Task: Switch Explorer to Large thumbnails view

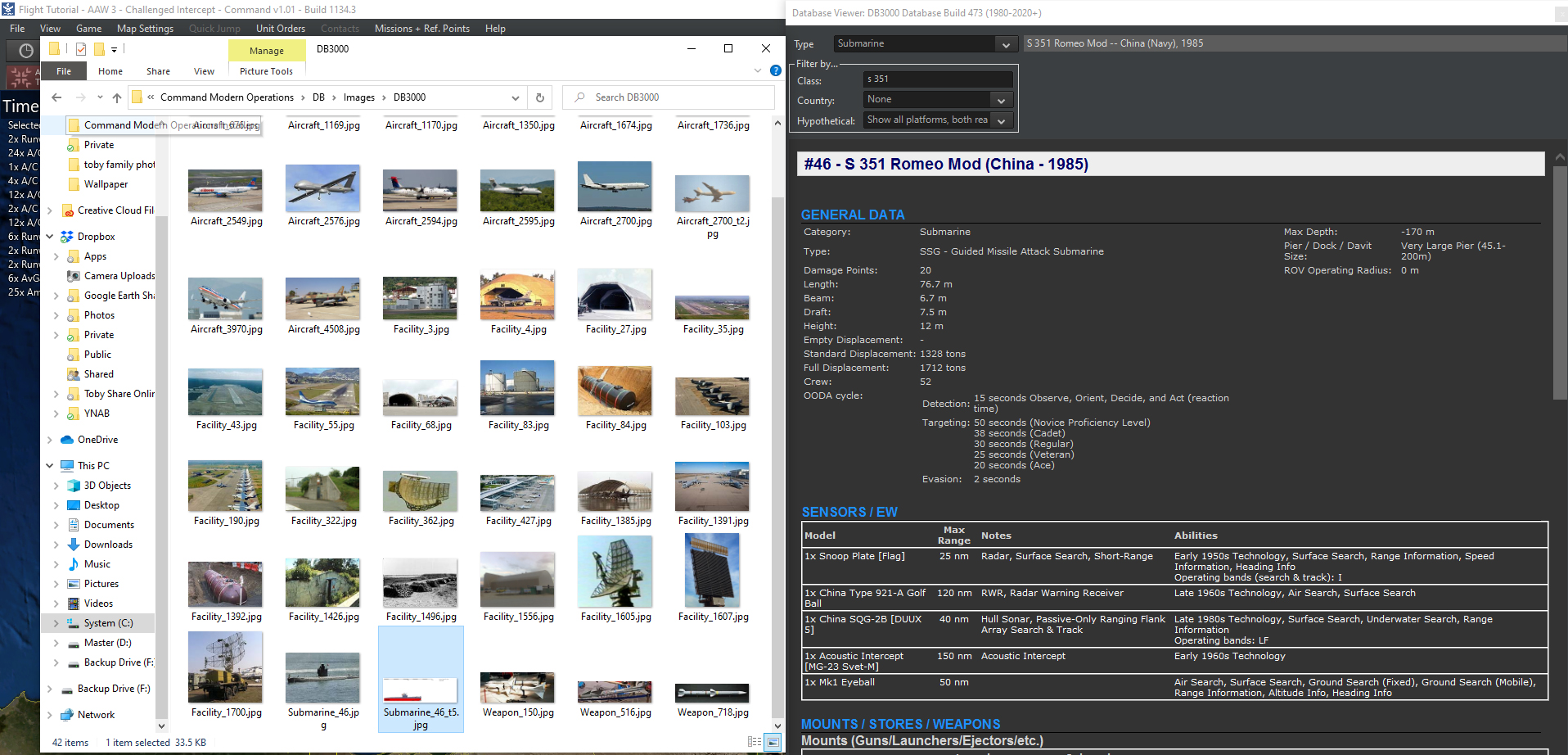Action: point(773,742)
